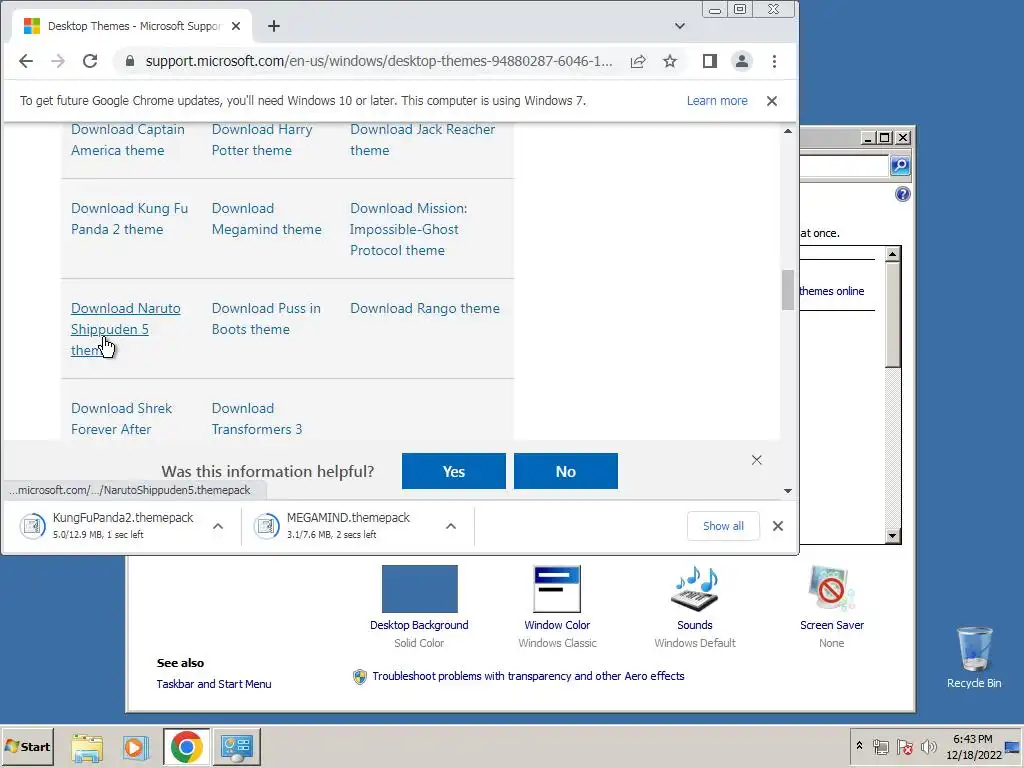Click the Personalization window search button

[x=900, y=166]
